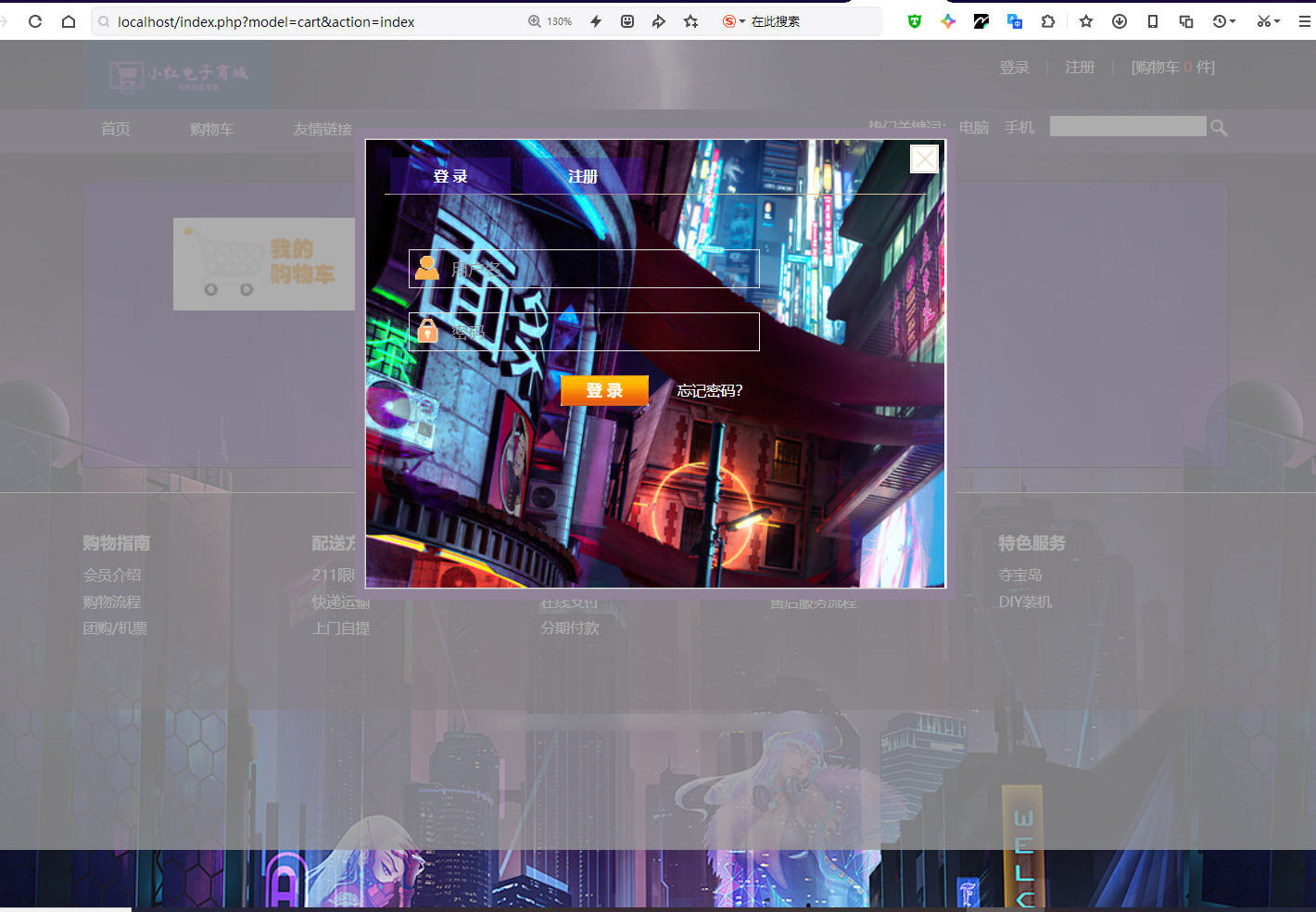Image resolution: width=1316 pixels, height=912 pixels.
Task: Open the 分期付款 footer link
Action: [x=570, y=628]
